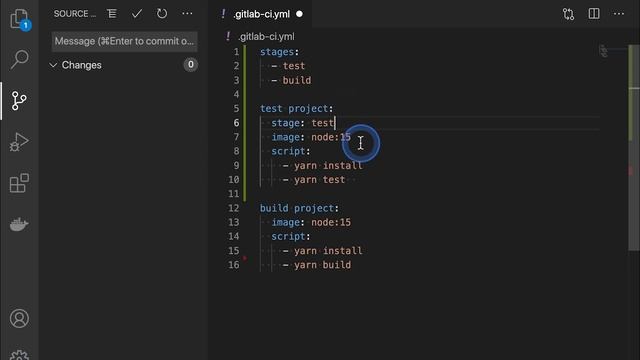
Task: Click 'yarn test' on line 10
Action: pyautogui.click(x=320, y=180)
